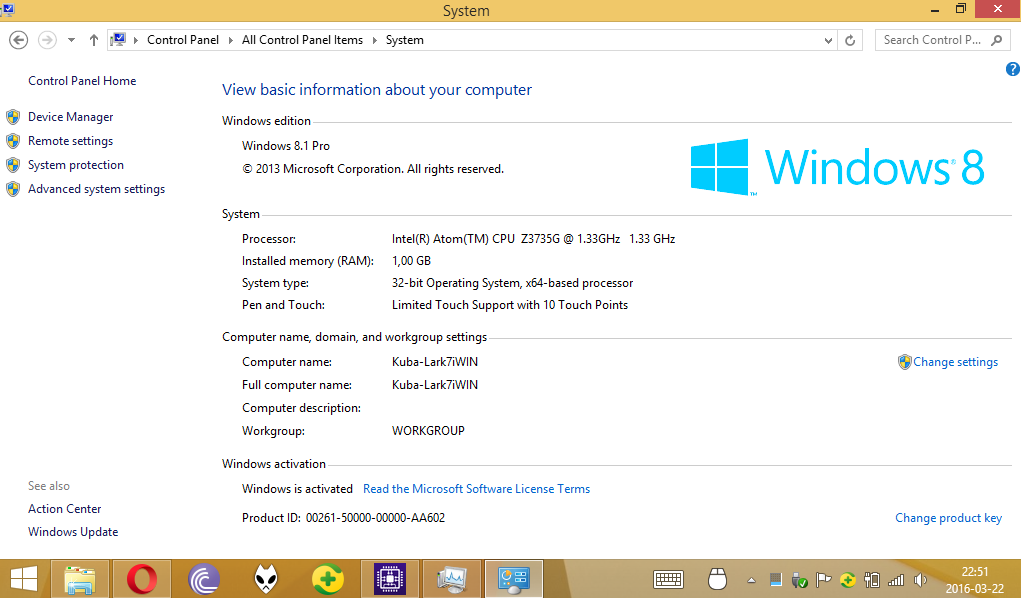Click the battery power tray icon
The width and height of the screenshot is (1021, 598).
tap(872, 579)
